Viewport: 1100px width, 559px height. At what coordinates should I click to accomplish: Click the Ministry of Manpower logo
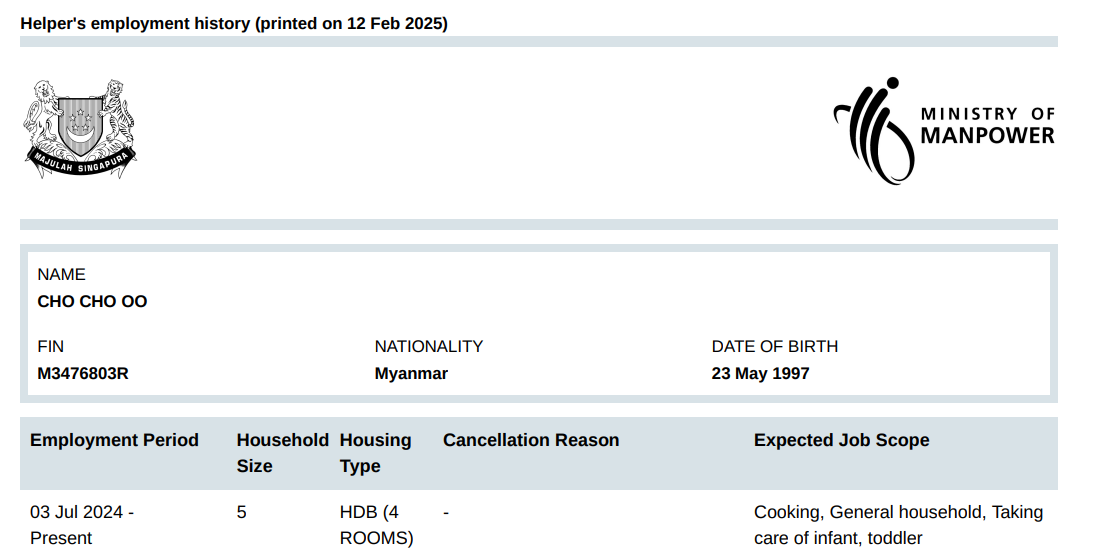[944, 130]
